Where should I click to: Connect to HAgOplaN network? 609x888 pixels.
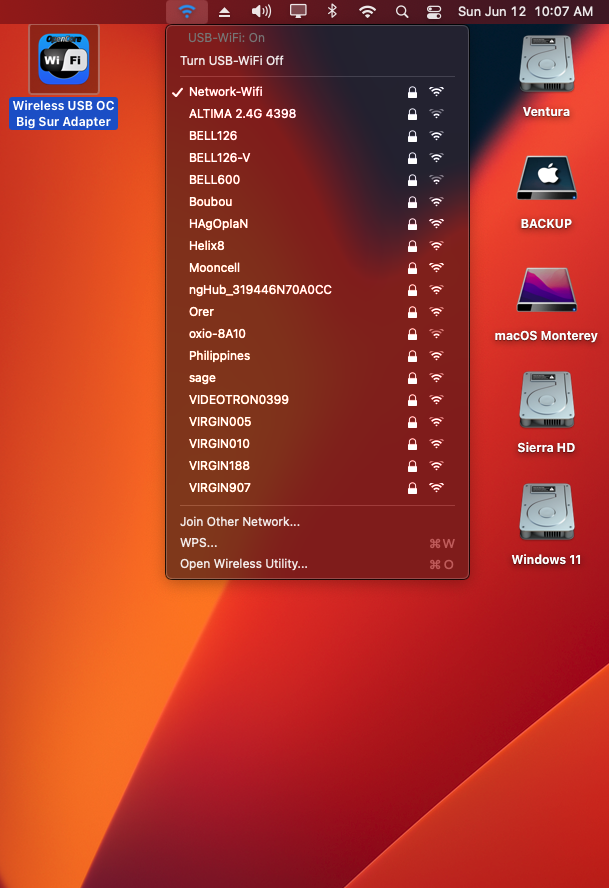(317, 224)
